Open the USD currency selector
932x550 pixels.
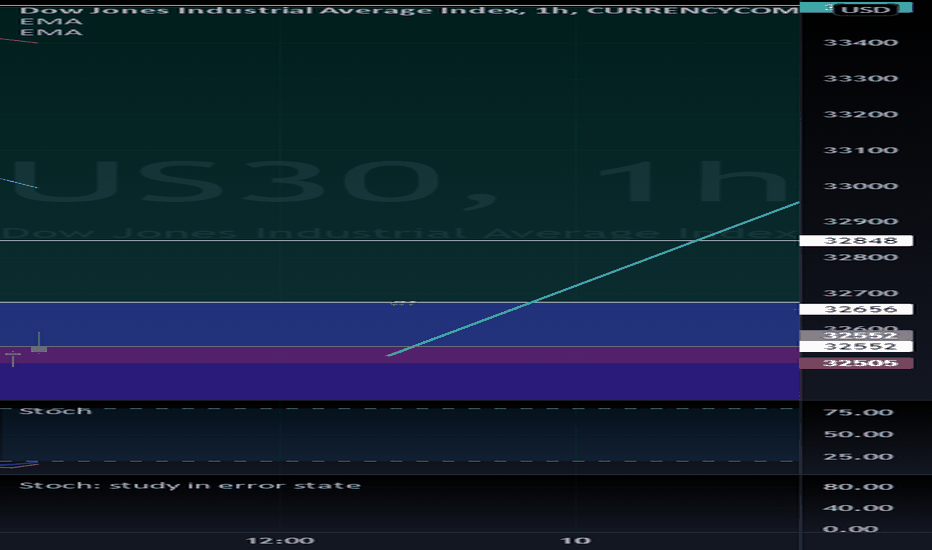click(865, 10)
